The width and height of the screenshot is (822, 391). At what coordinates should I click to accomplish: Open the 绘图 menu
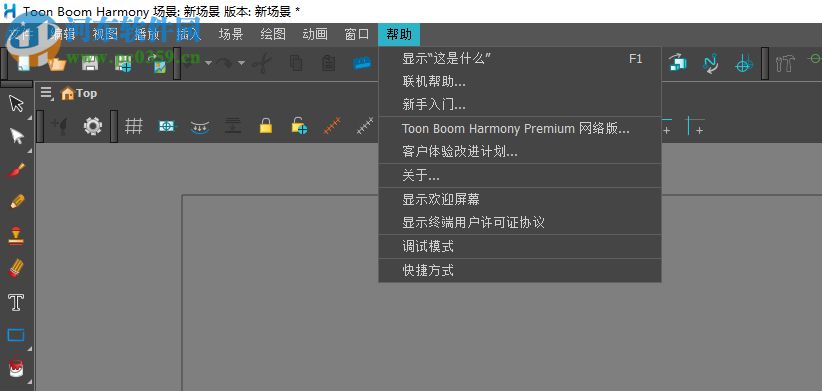pyautogui.click(x=273, y=35)
